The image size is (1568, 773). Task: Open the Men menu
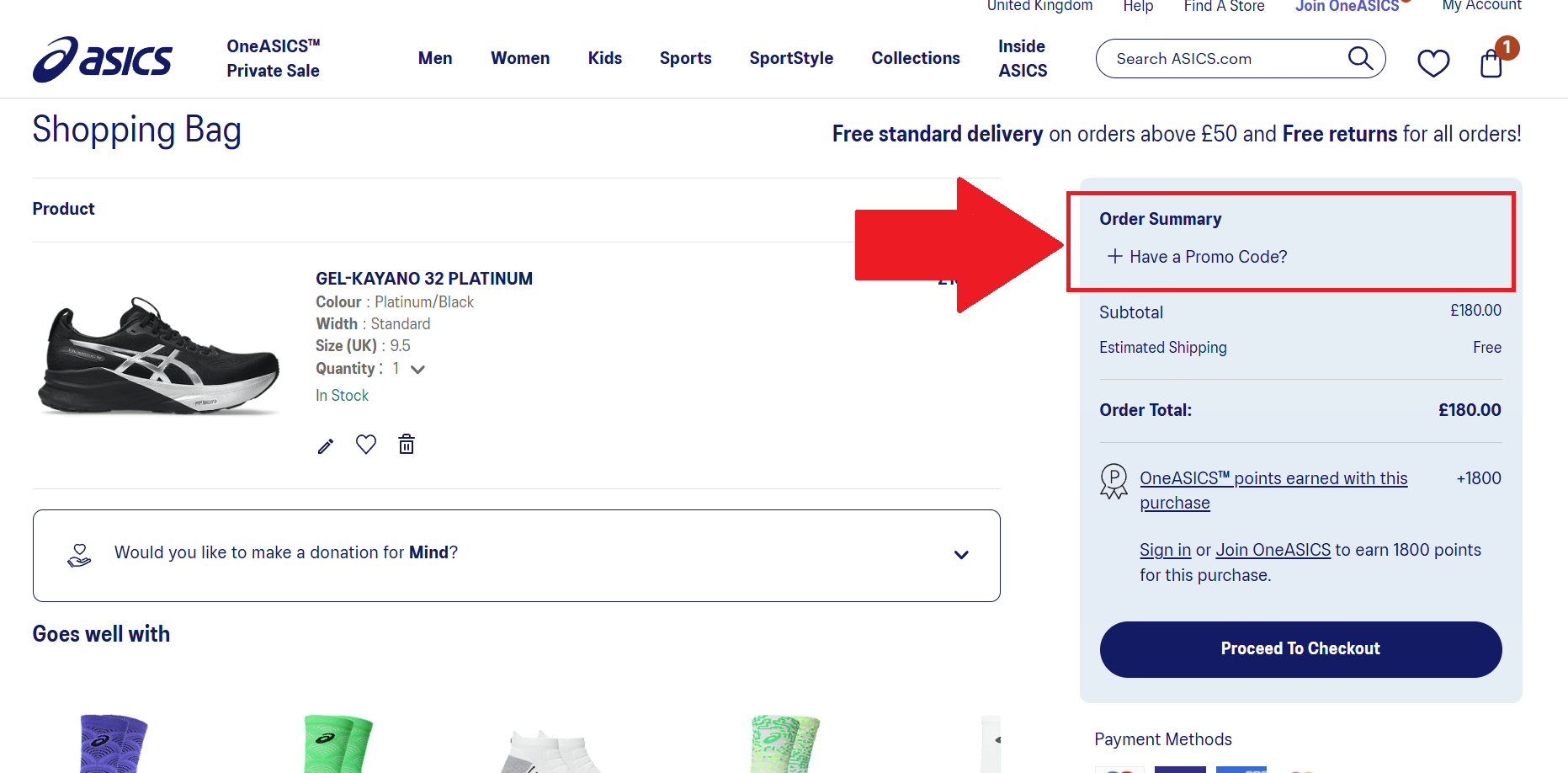(x=435, y=58)
